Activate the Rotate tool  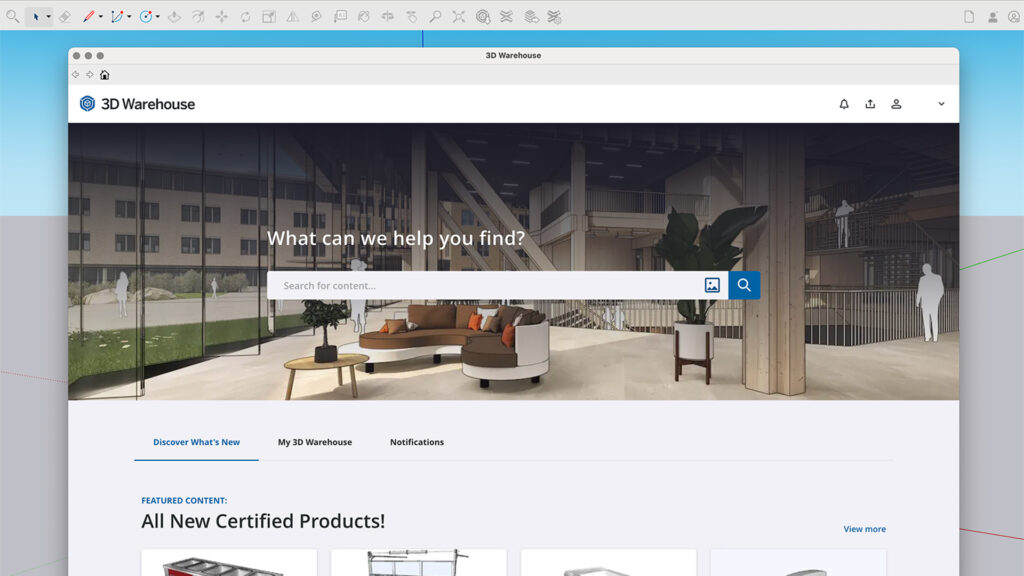click(x=246, y=16)
